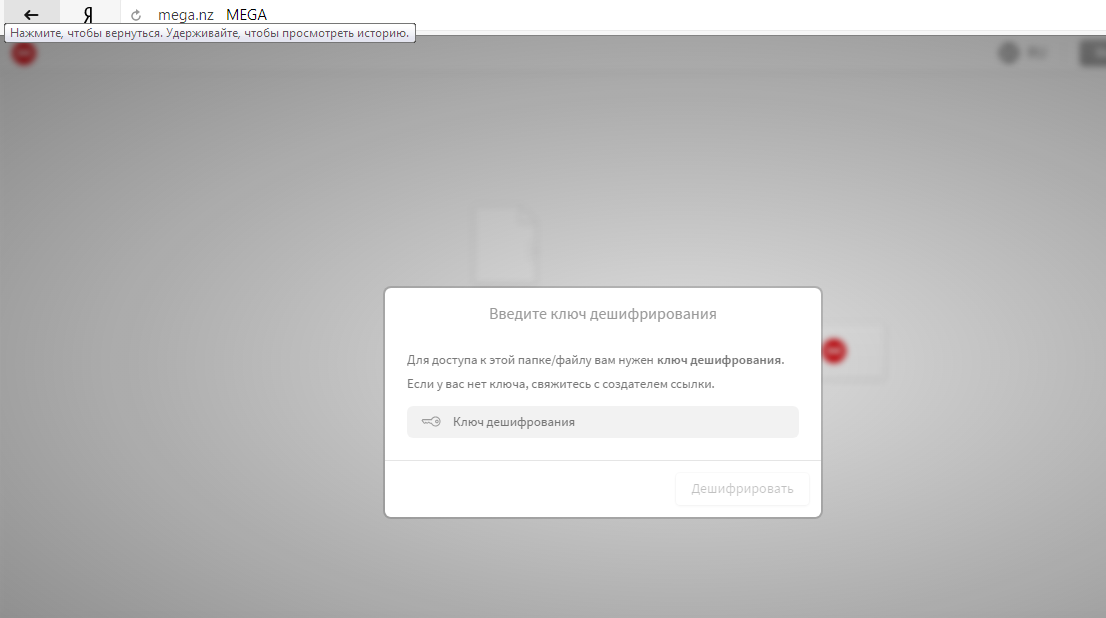Image resolution: width=1106 pixels, height=618 pixels.
Task: Click the red MEGA icon right of dialog
Action: 833,351
